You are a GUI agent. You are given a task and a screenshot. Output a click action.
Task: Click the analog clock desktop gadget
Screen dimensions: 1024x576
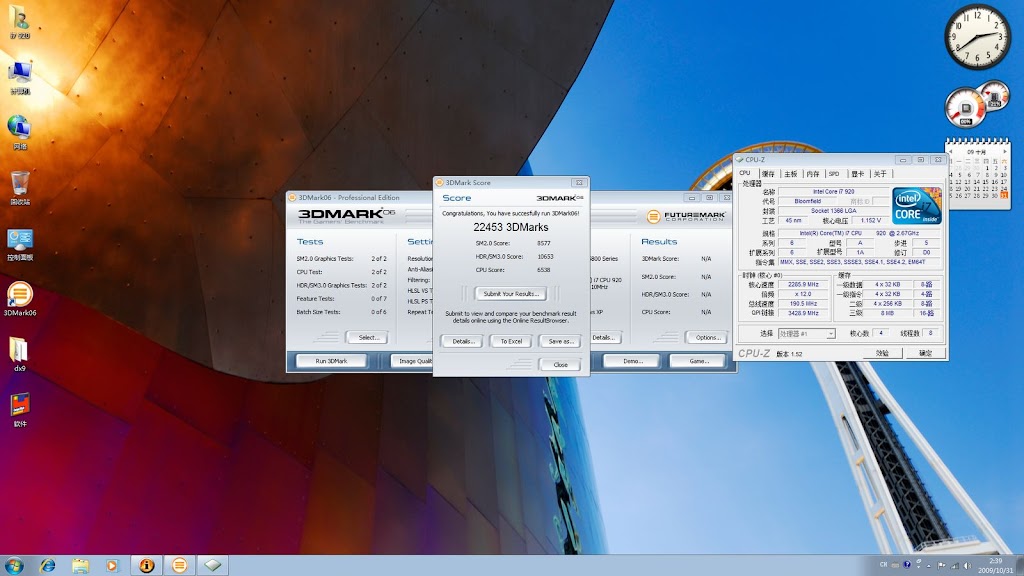click(x=977, y=37)
